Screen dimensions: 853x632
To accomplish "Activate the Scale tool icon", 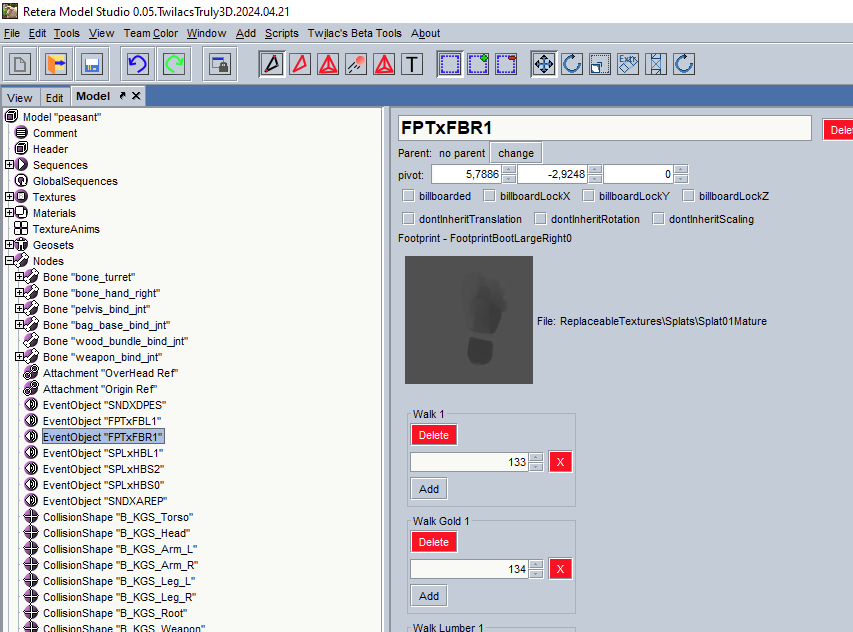I will pos(600,64).
